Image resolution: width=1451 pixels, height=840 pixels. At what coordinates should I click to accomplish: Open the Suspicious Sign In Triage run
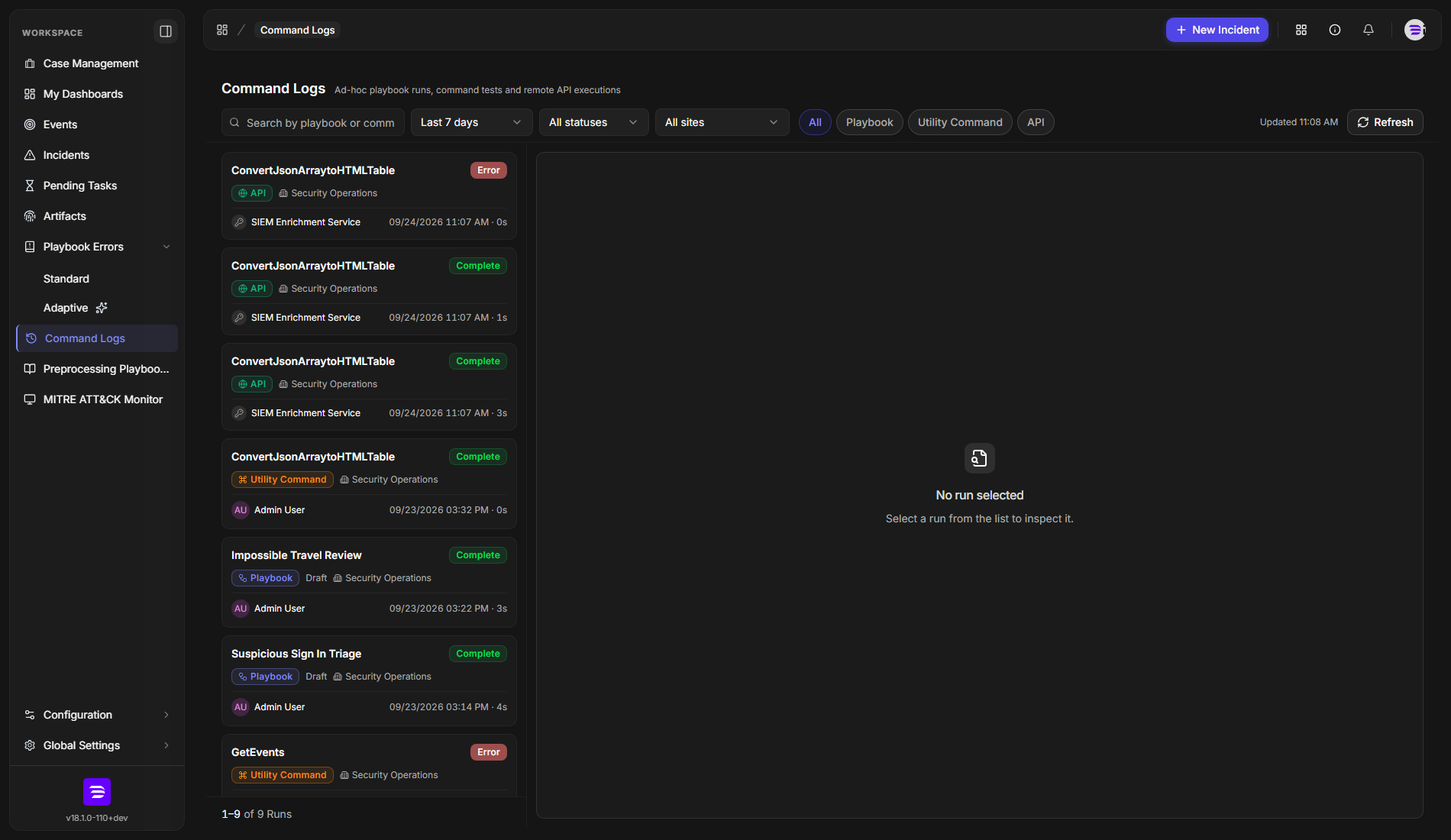tap(369, 680)
